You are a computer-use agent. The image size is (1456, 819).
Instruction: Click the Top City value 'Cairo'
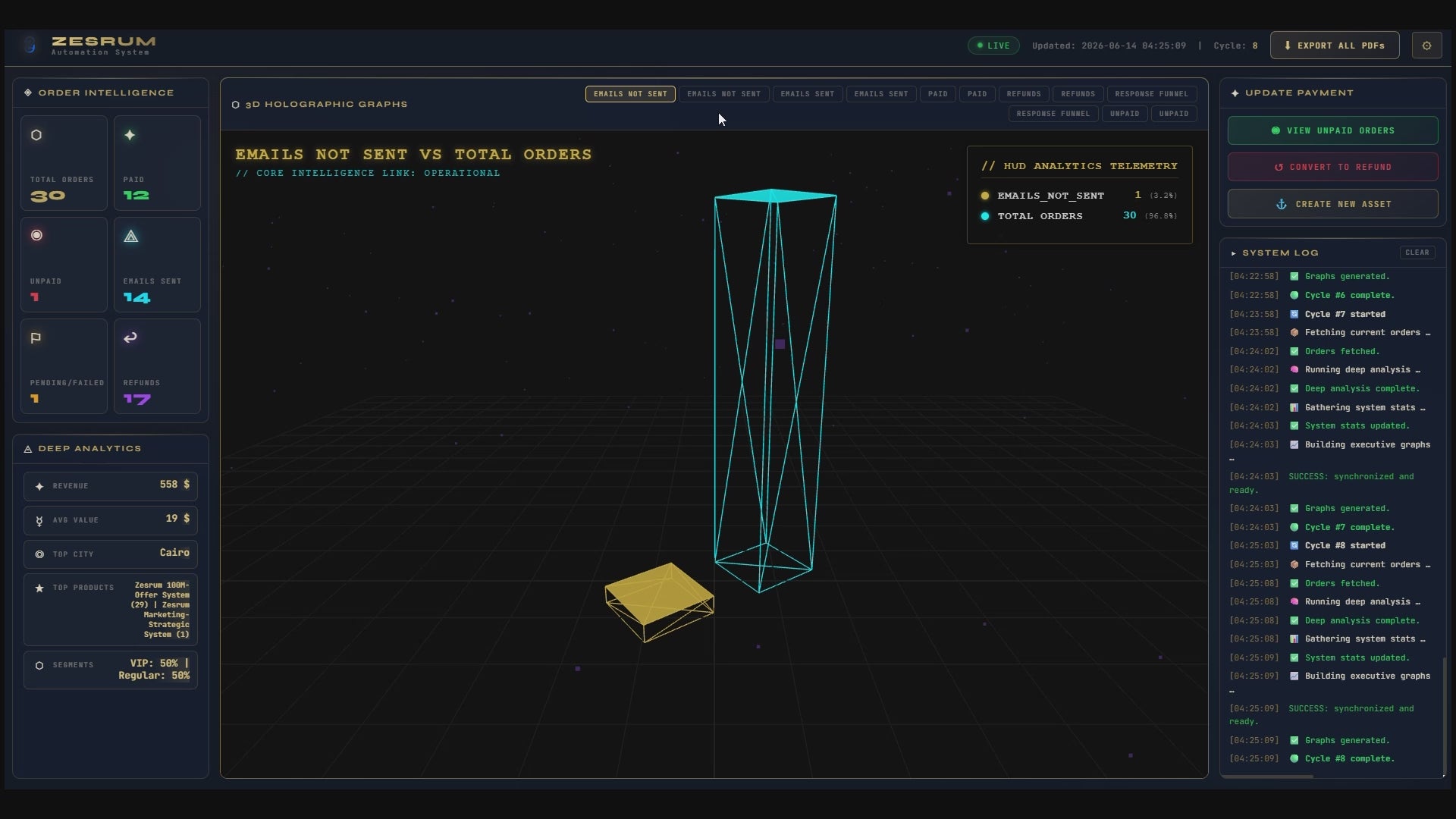pyautogui.click(x=174, y=553)
